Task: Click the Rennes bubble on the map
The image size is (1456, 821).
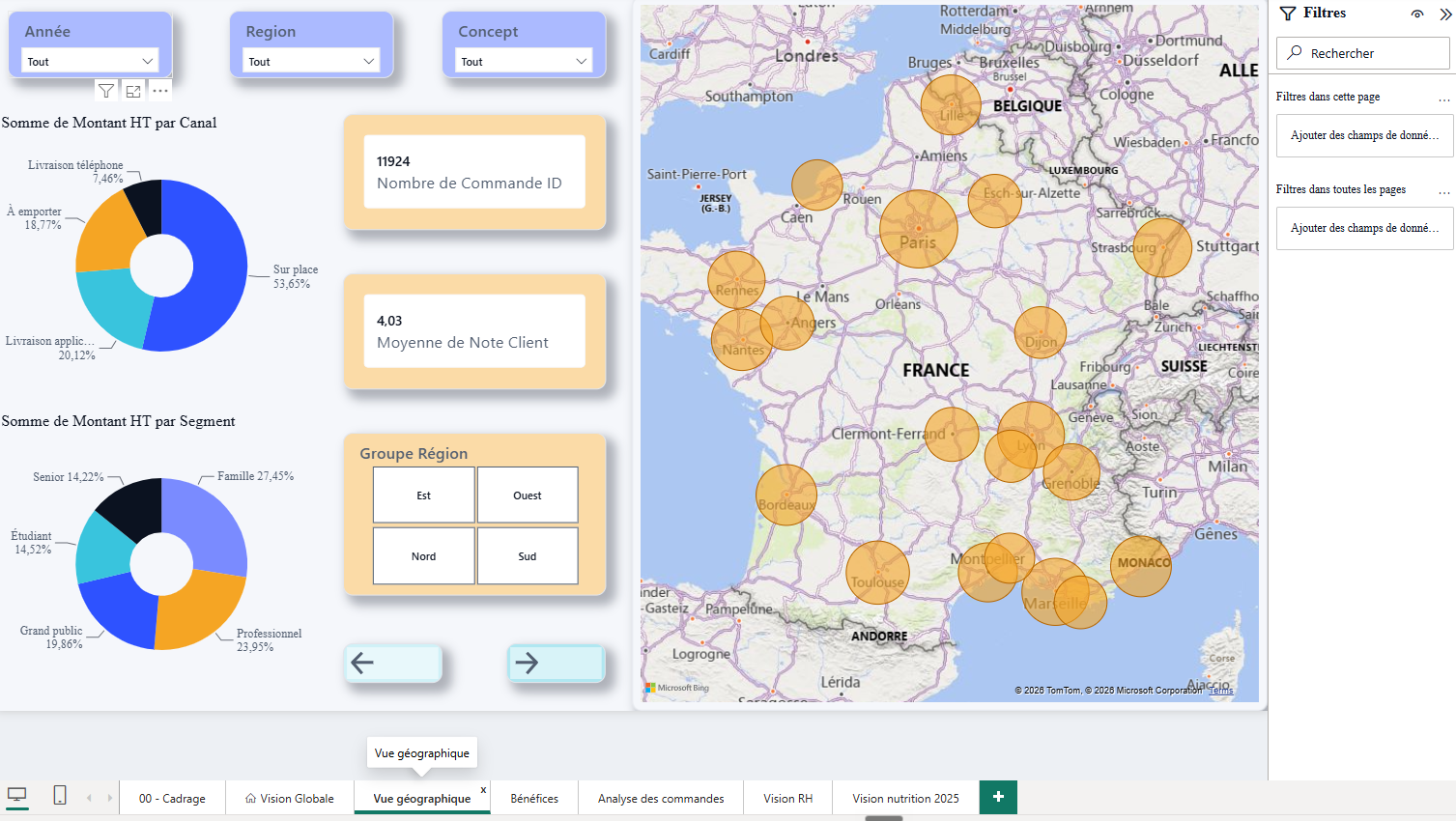Action: (x=736, y=280)
